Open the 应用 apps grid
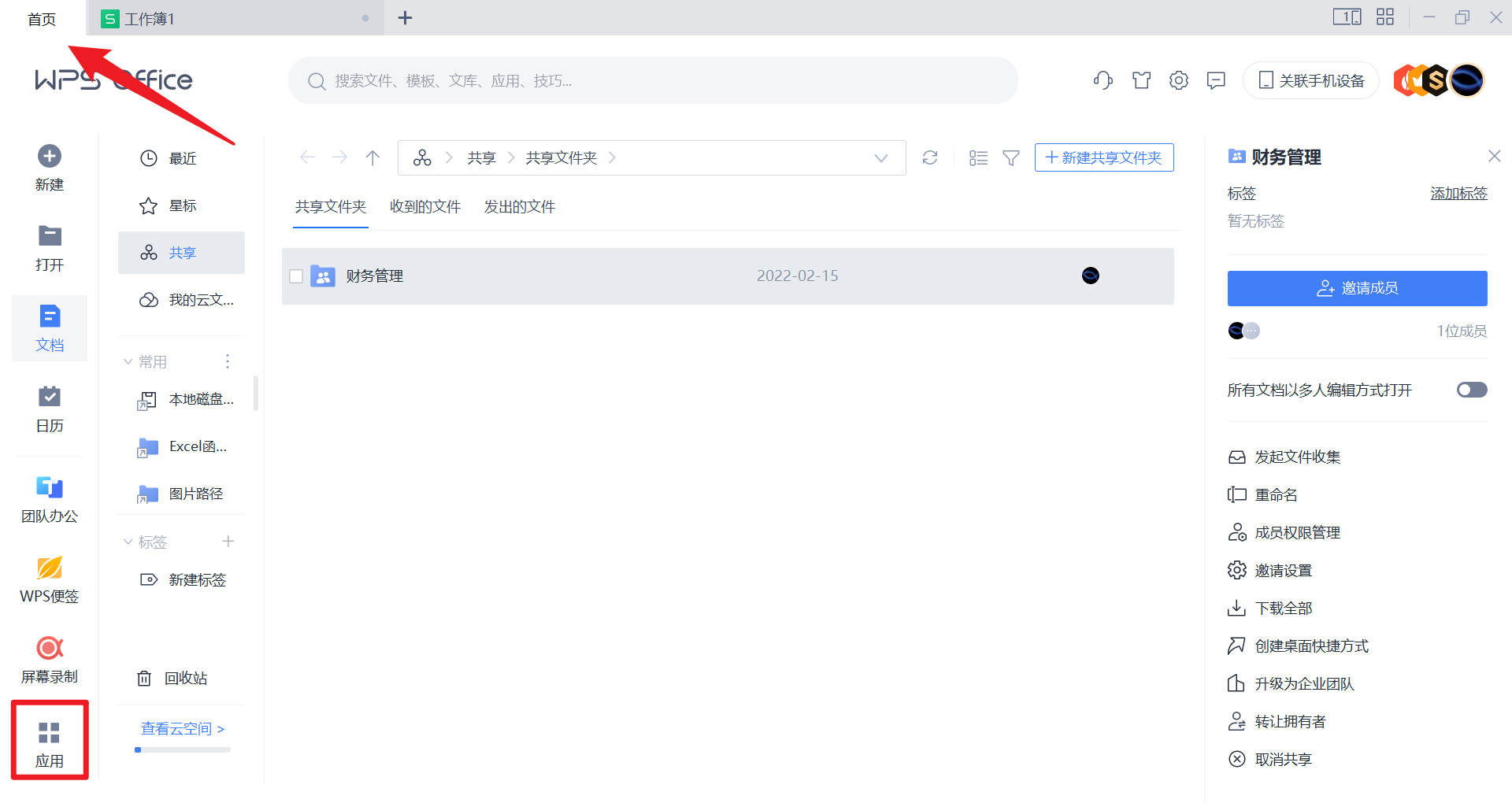 pyautogui.click(x=49, y=740)
